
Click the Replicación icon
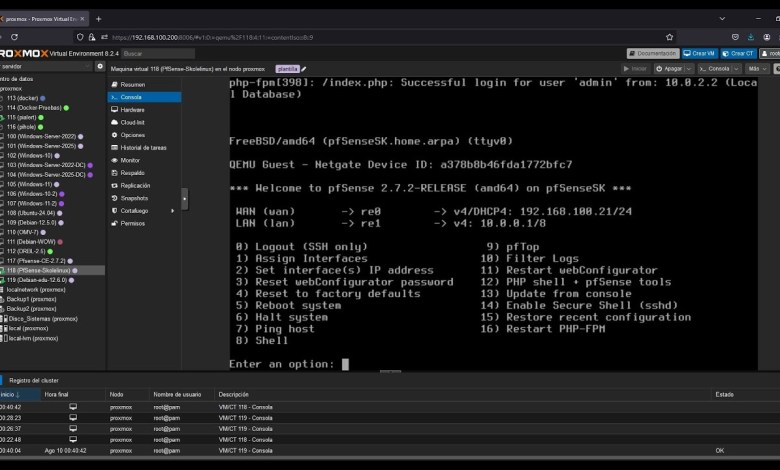(114, 186)
